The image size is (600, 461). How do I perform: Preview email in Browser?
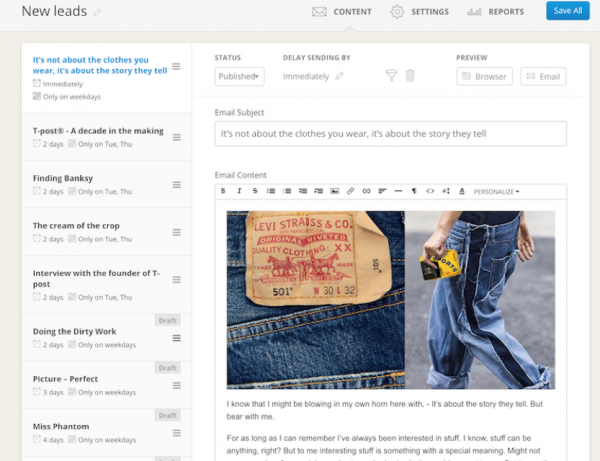(x=484, y=77)
